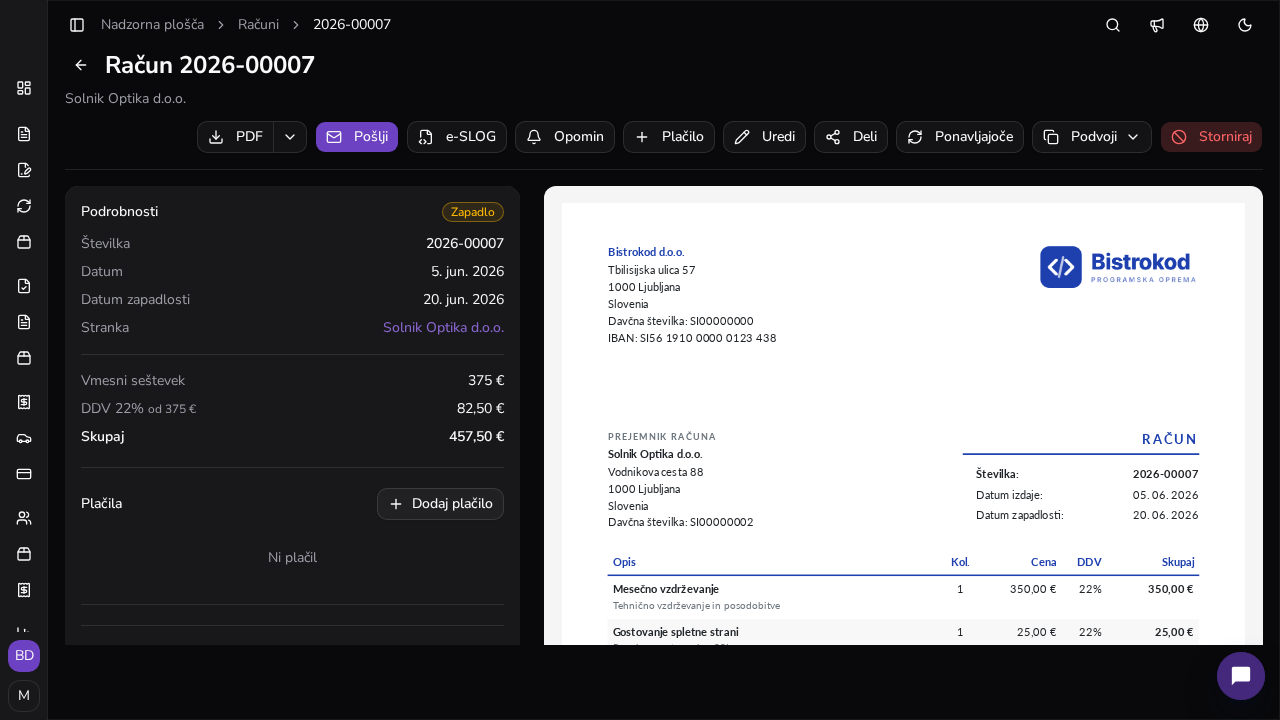
Task: Share the invoice via Deli
Action: tap(851, 137)
